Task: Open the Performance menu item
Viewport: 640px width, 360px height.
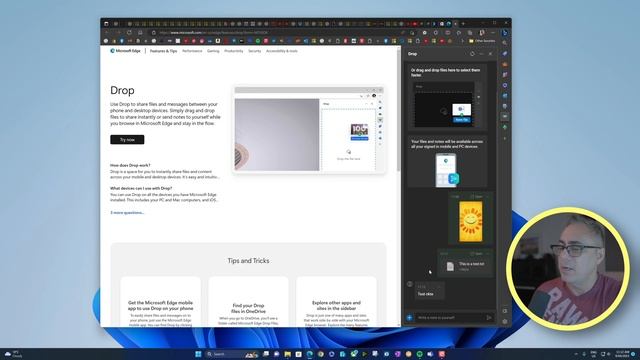Action: [192, 51]
